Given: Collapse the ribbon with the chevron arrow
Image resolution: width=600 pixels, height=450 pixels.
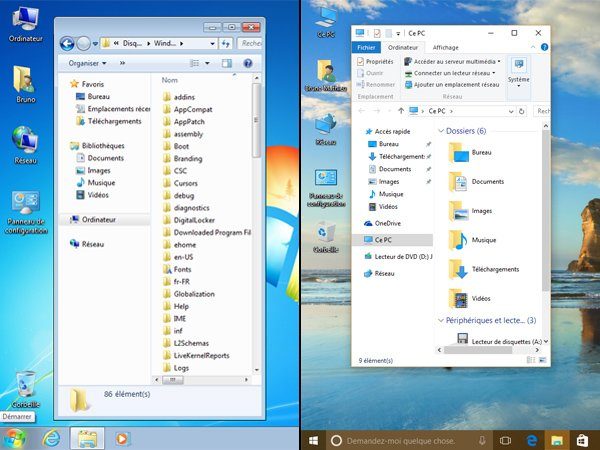Looking at the screenshot, I should (533, 47).
